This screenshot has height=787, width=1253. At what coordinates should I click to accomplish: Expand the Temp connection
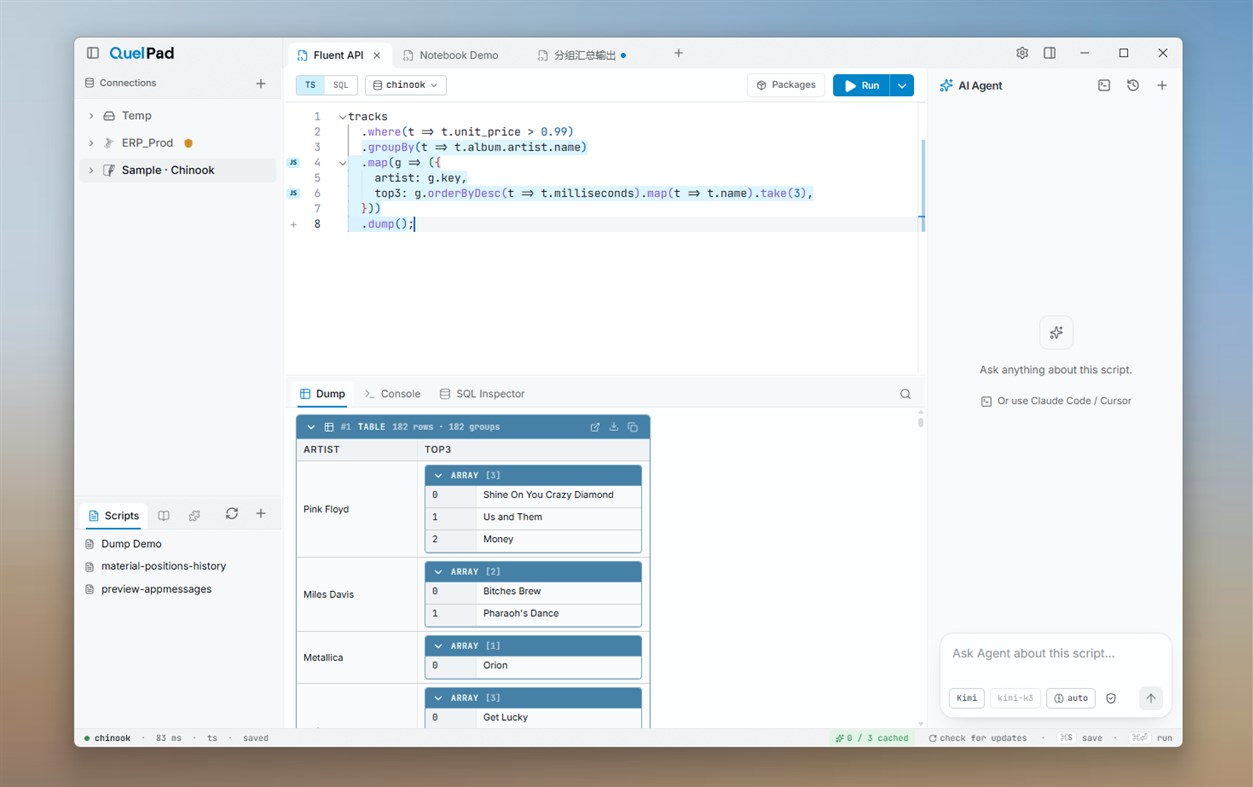91,116
